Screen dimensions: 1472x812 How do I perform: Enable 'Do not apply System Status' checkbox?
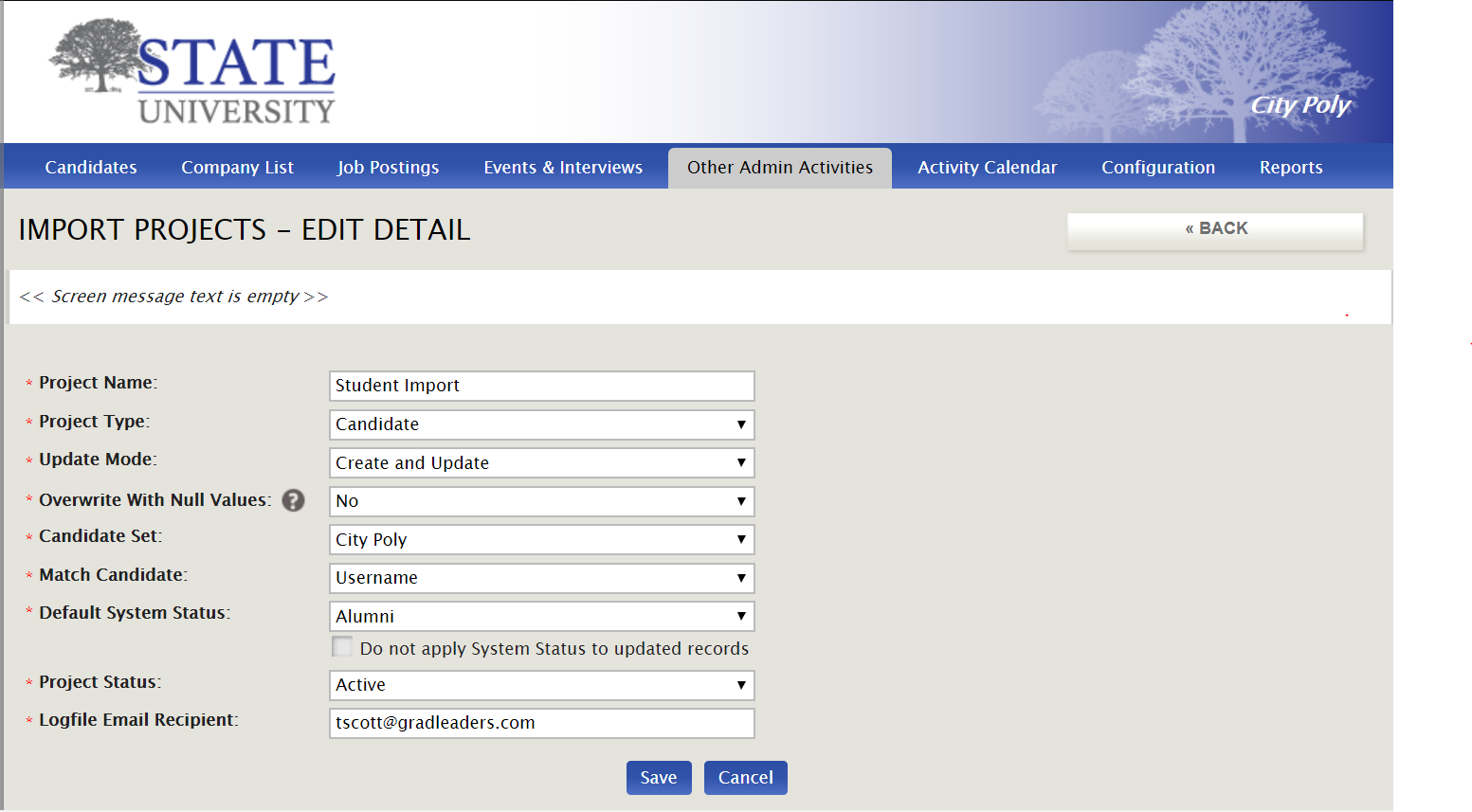[342, 647]
